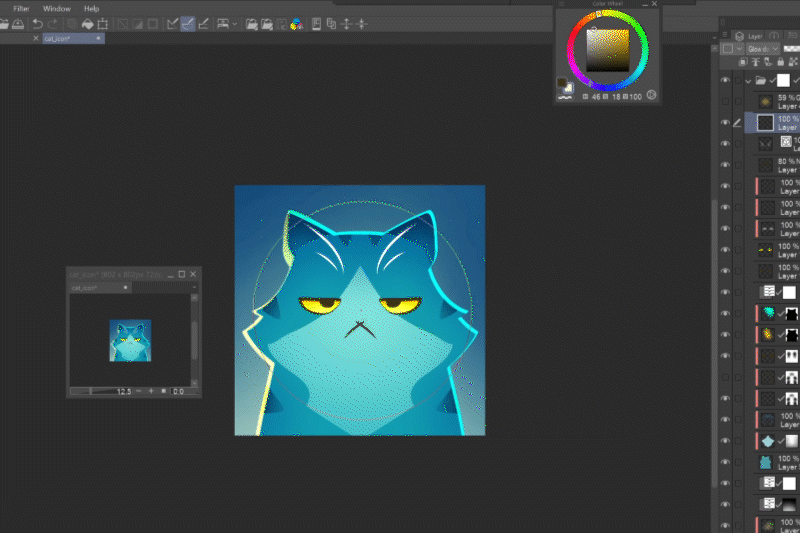
Task: Toggle visibility of the folder layer
Action: [x=726, y=80]
